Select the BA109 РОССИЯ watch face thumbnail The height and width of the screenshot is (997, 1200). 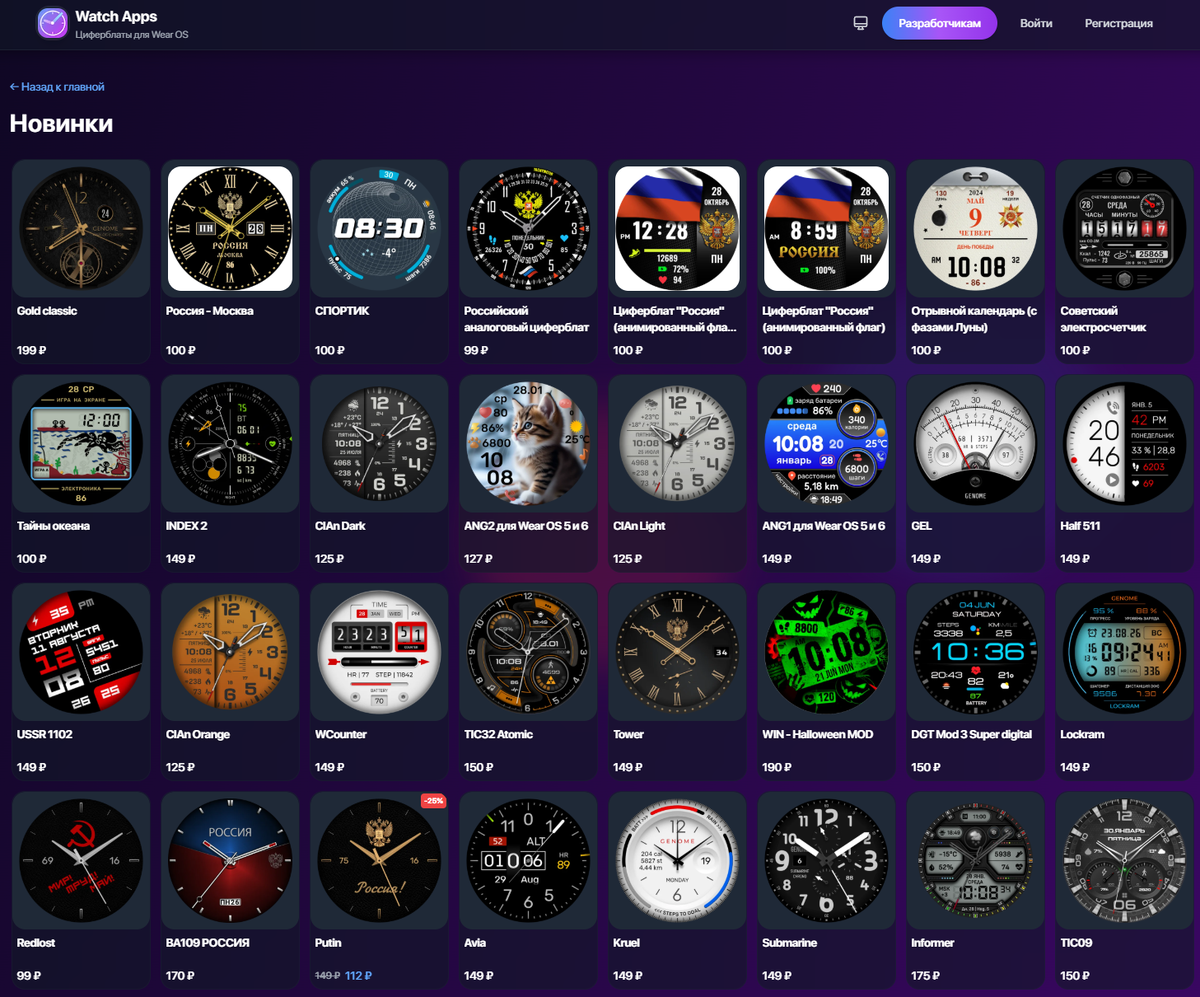(230, 861)
